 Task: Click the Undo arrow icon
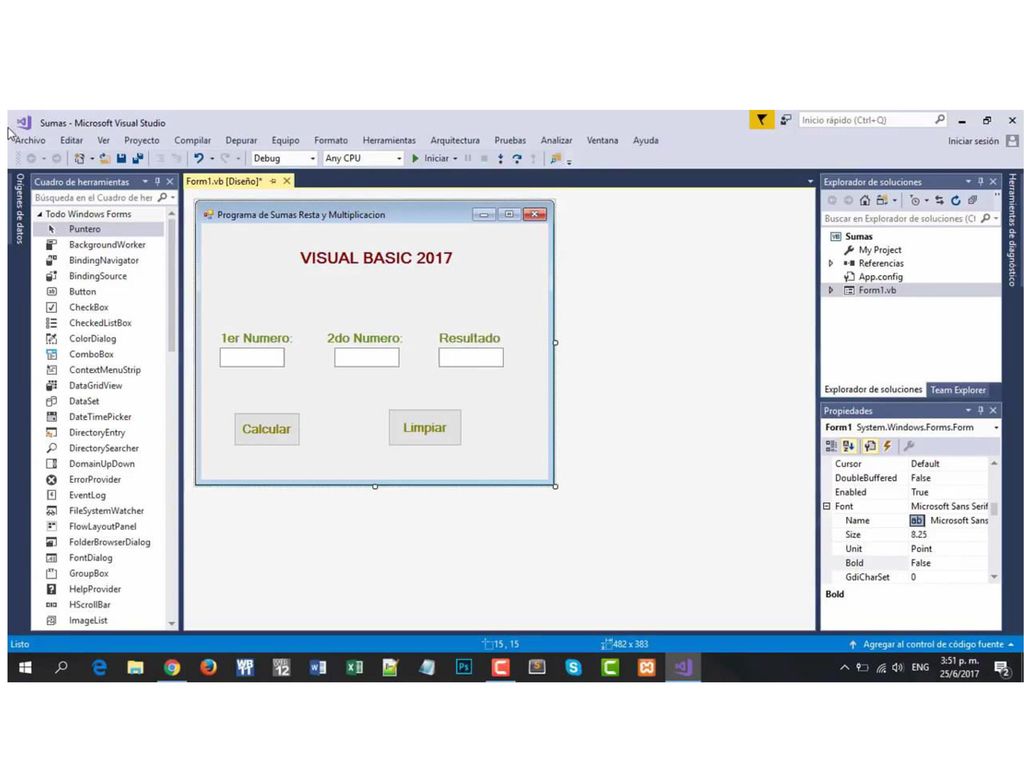(x=199, y=158)
